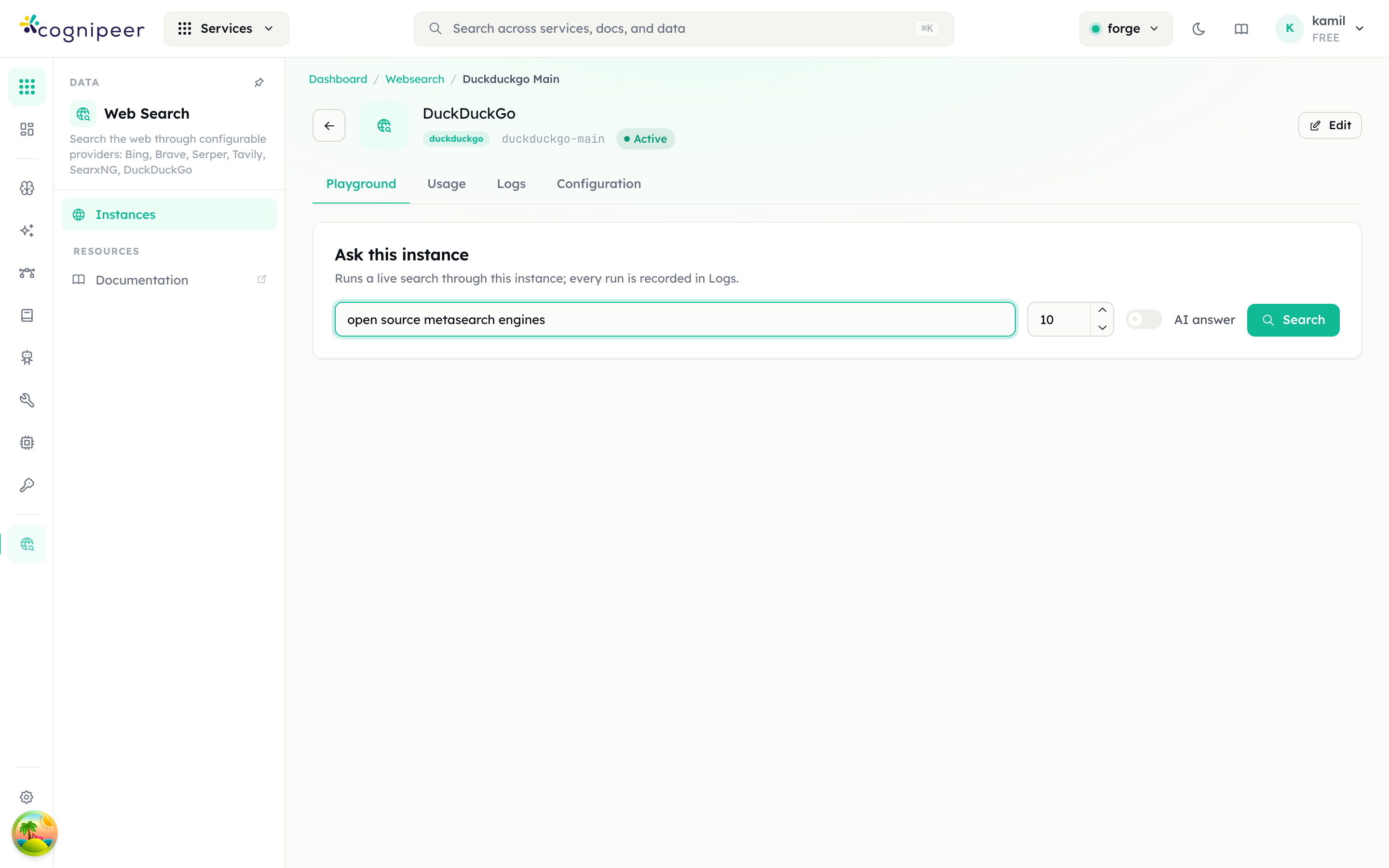The height and width of the screenshot is (868, 1389).
Task: Switch to the Logs tab
Action: pos(511,184)
